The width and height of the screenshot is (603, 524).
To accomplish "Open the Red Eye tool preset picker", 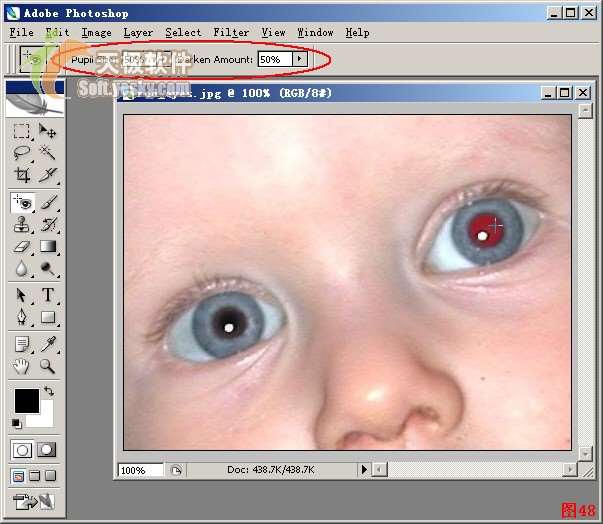I will pyautogui.click(x=33, y=60).
